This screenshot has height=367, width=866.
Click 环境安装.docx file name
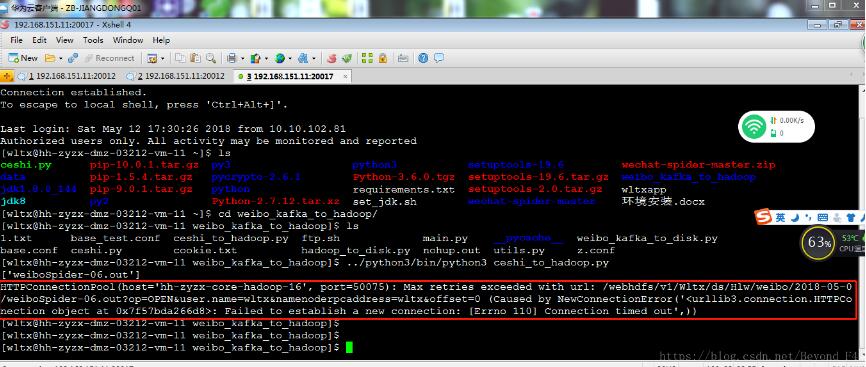663,202
